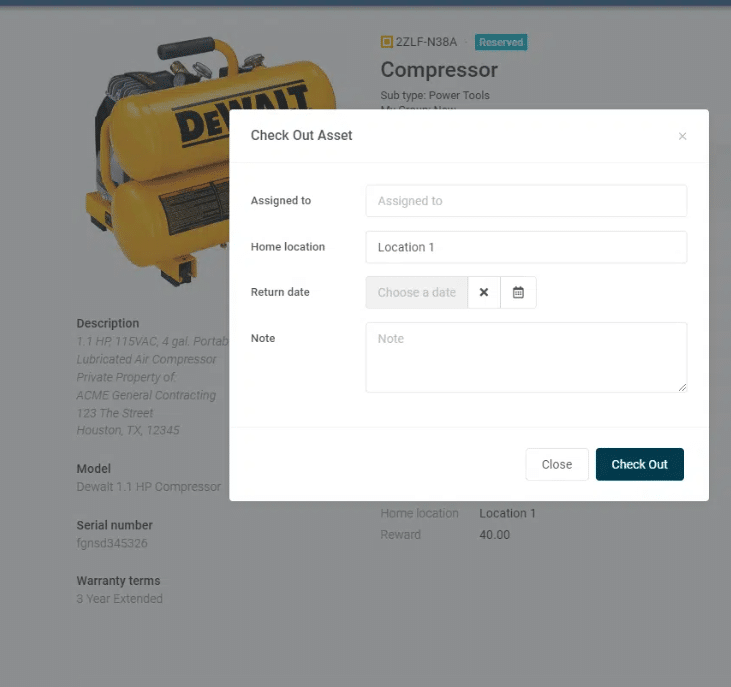Click the Reserved status badge
Viewport: 731px width, 687px height.
501,42
